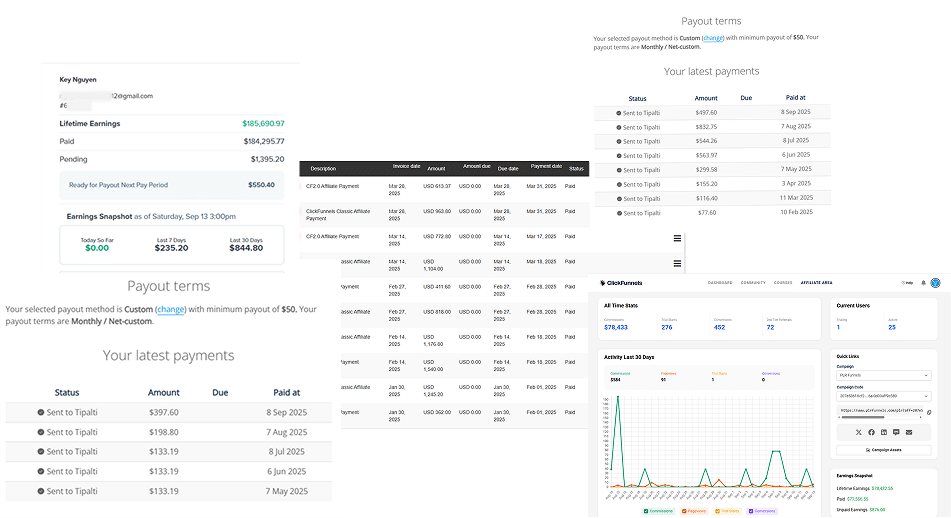Click the Trial Starts value 276
951x518 pixels.
667,328
